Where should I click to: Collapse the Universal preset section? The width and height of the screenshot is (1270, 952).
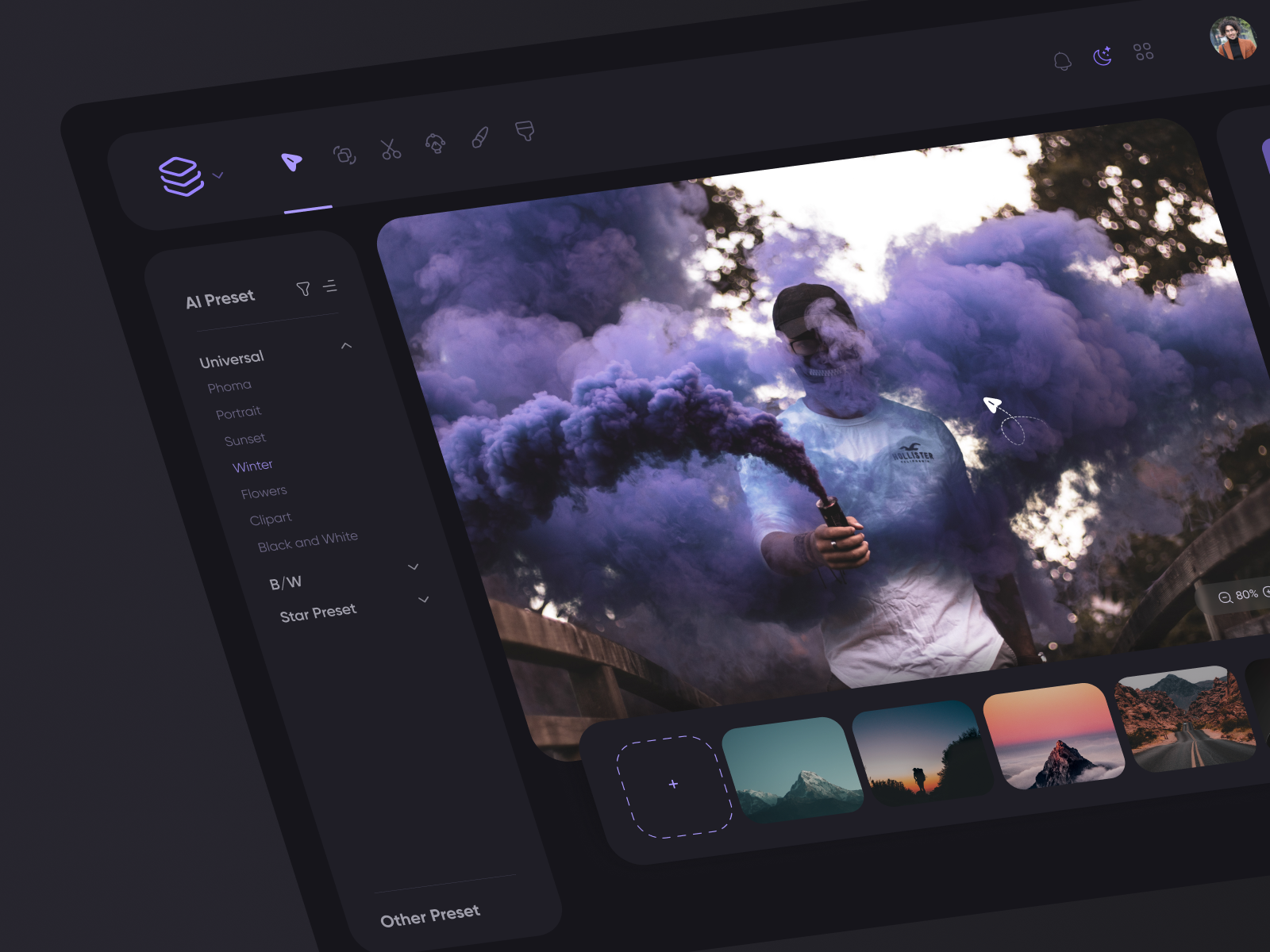(346, 344)
